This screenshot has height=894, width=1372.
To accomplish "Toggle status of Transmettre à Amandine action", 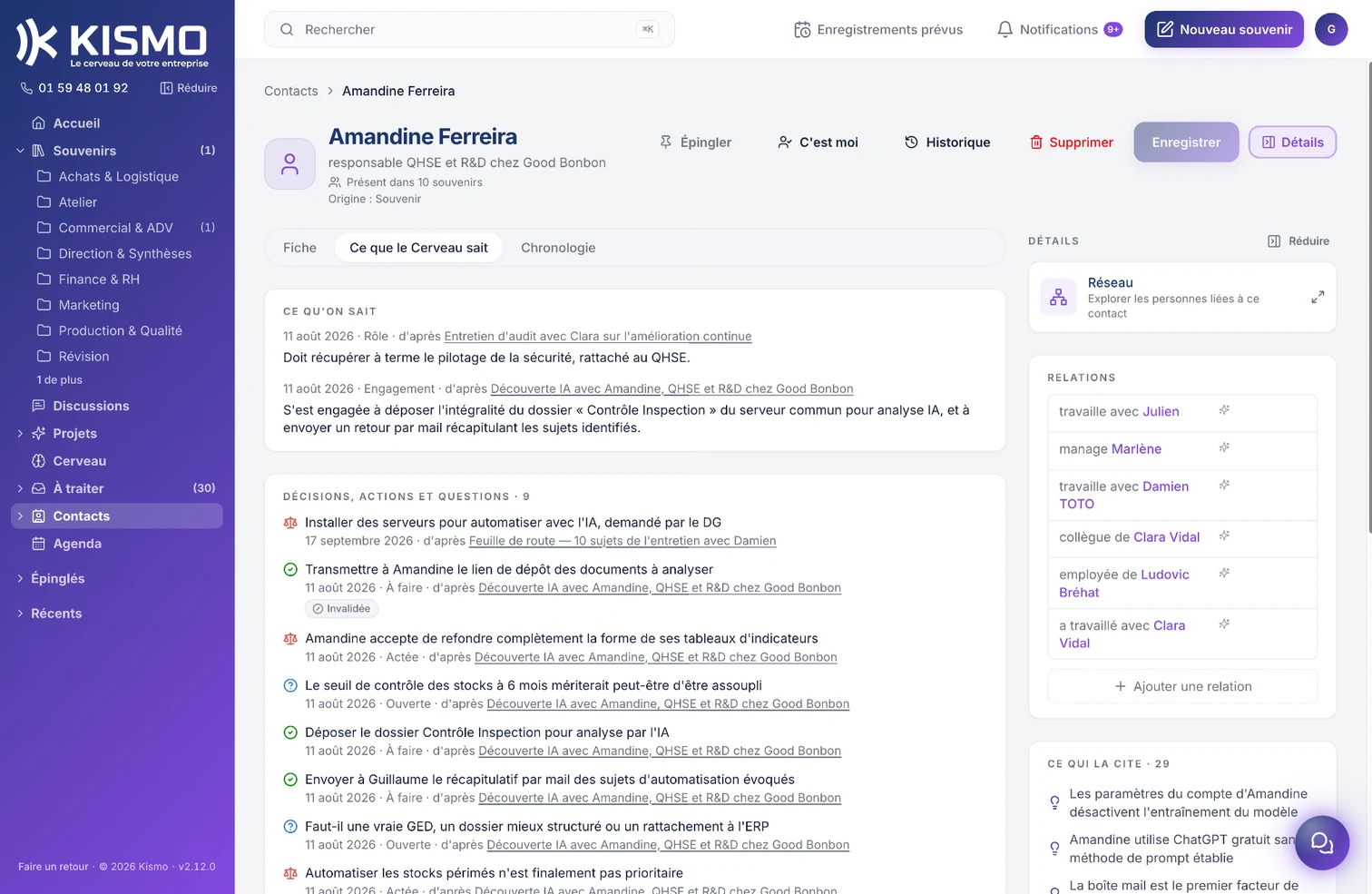I will [290, 570].
